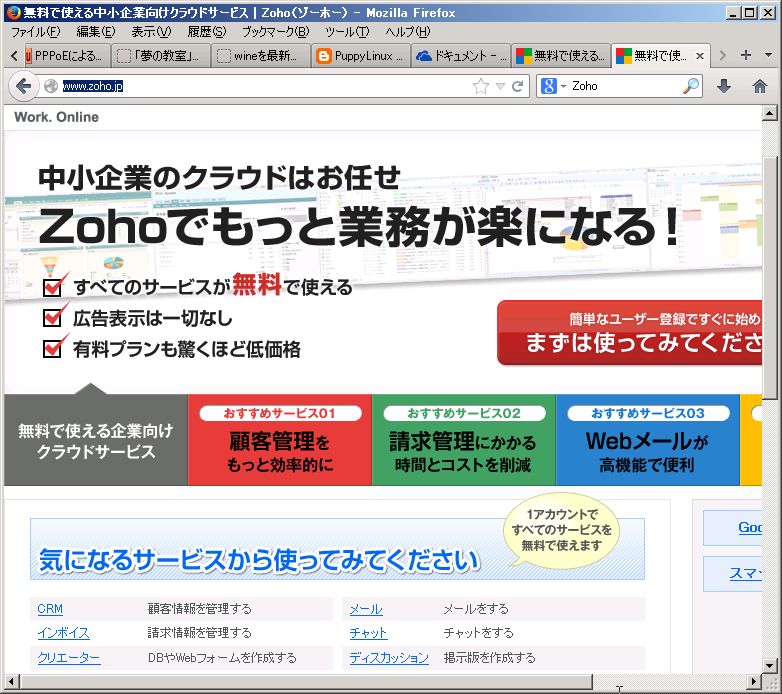Click the 有料プランも驚くほど低価格 checkmark
782x694 pixels.
click(54, 347)
